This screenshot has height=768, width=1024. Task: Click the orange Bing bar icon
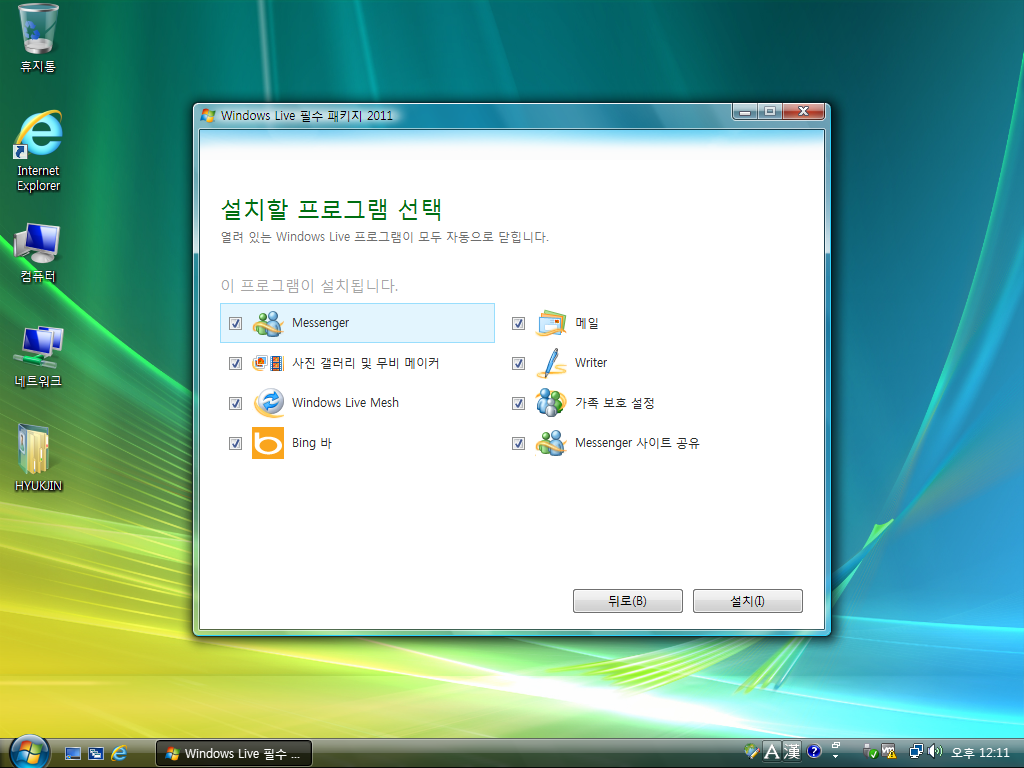(268, 443)
